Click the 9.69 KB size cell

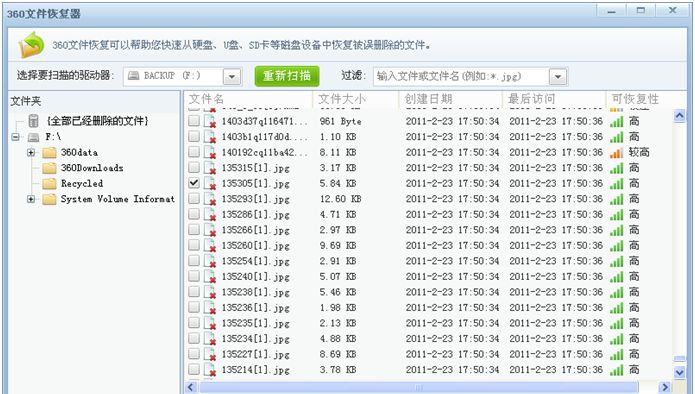(x=338, y=246)
